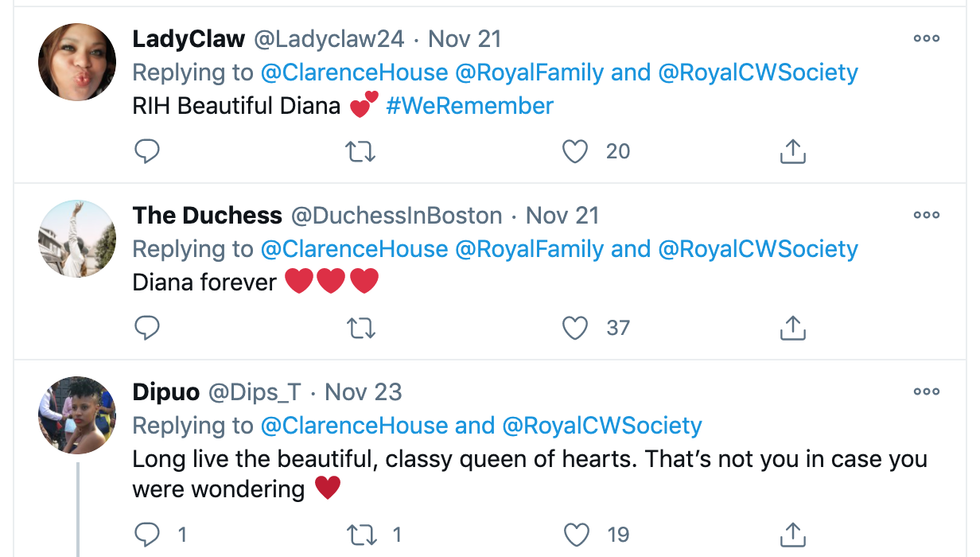Share LadyClaw's tweet

(792, 151)
